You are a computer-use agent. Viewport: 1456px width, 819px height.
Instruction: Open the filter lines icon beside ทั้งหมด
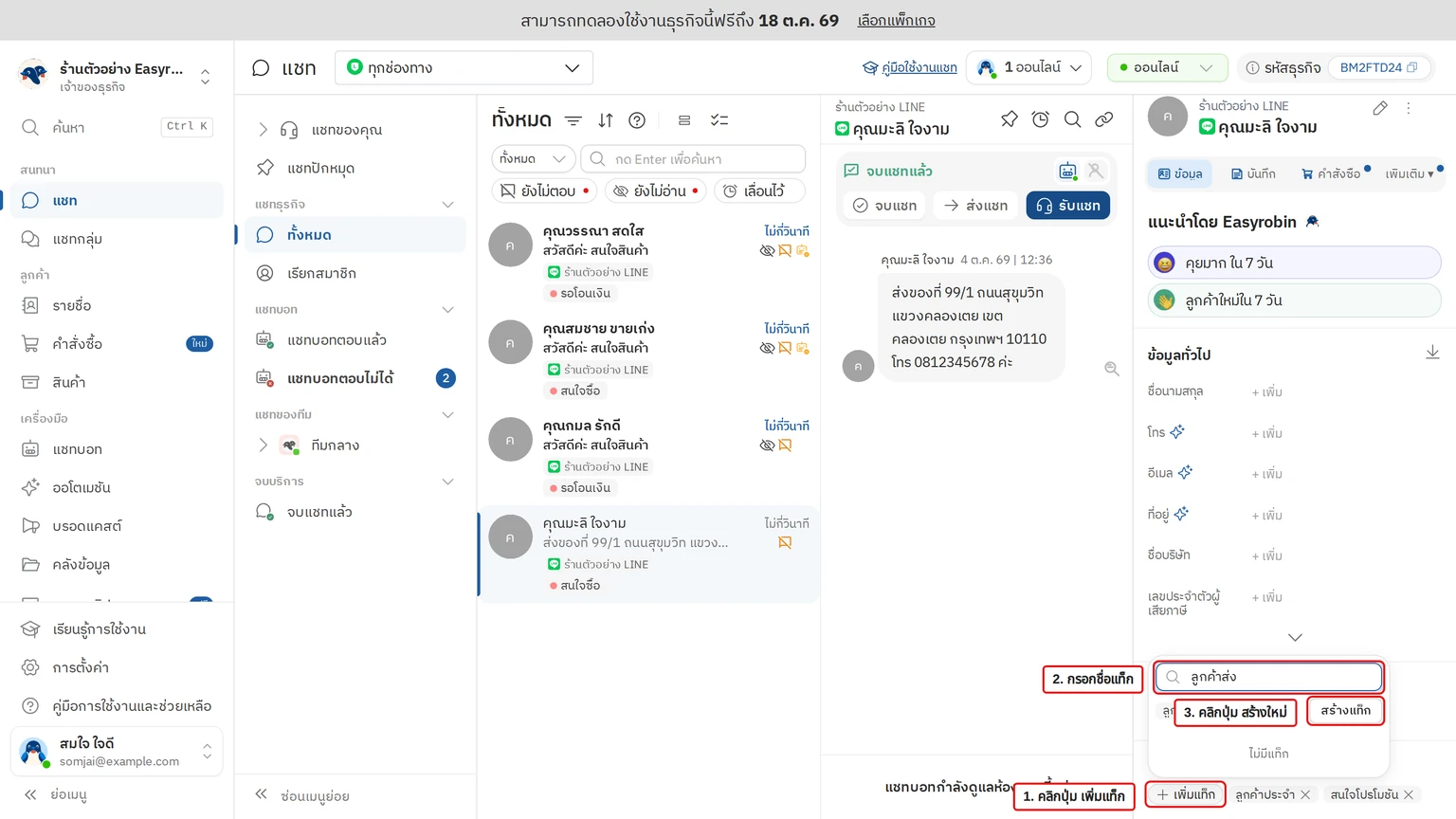573,120
